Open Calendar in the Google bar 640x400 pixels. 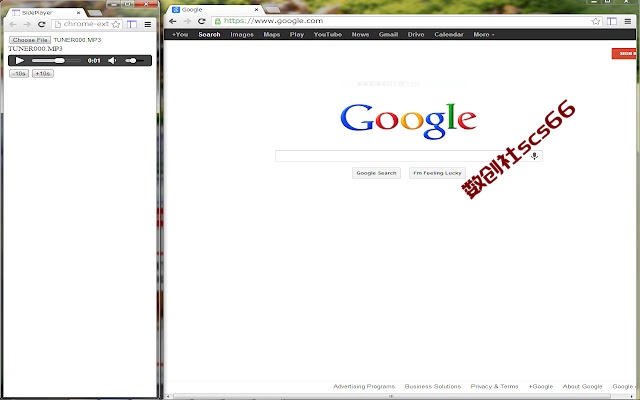[x=449, y=35]
